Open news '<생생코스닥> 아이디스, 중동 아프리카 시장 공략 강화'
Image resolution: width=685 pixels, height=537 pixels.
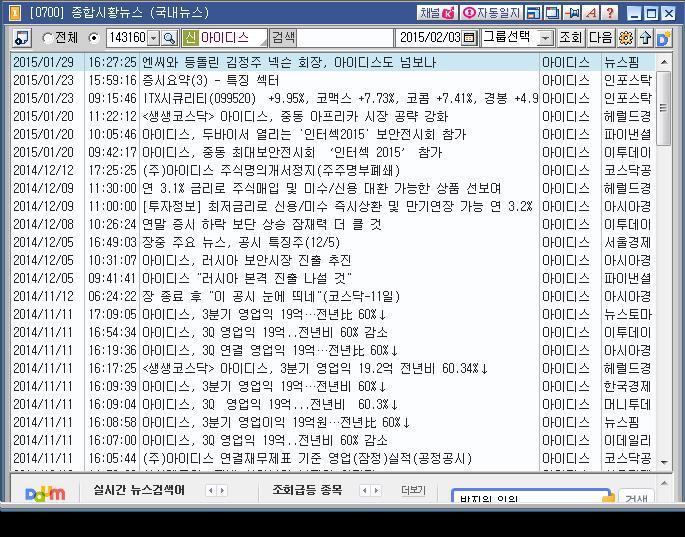333,117
